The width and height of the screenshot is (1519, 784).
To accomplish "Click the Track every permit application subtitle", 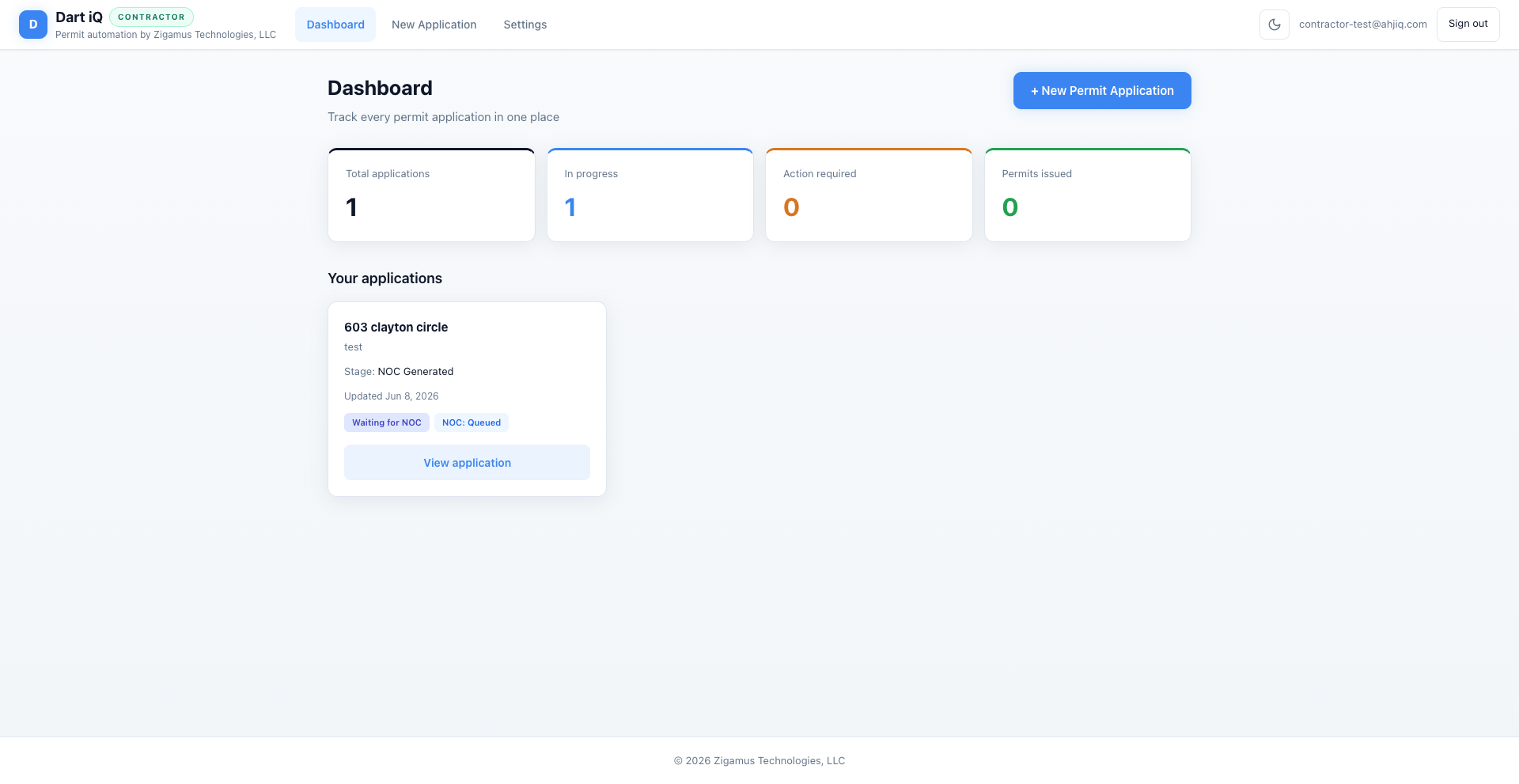I will pyautogui.click(x=444, y=117).
